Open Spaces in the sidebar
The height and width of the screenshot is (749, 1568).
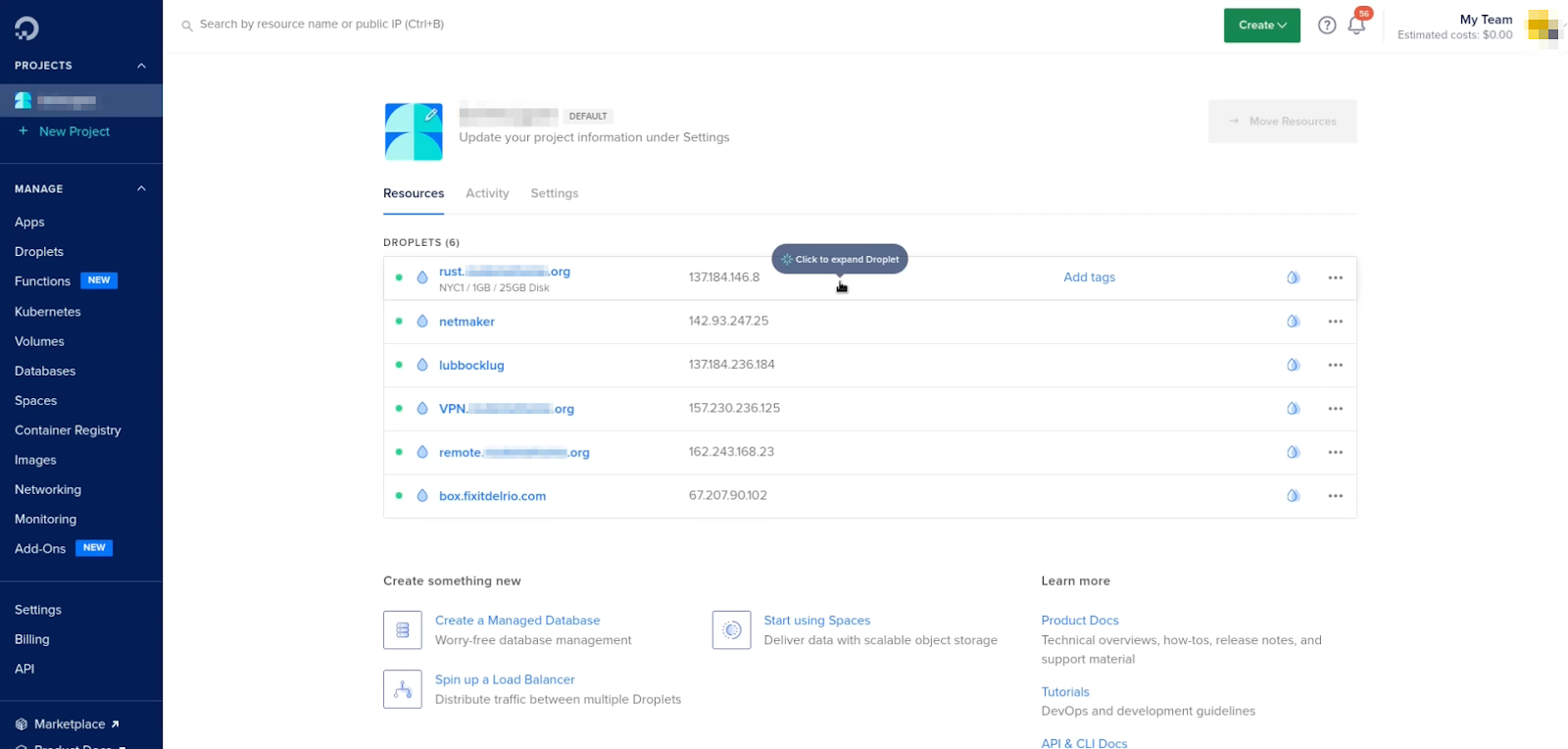click(x=35, y=401)
